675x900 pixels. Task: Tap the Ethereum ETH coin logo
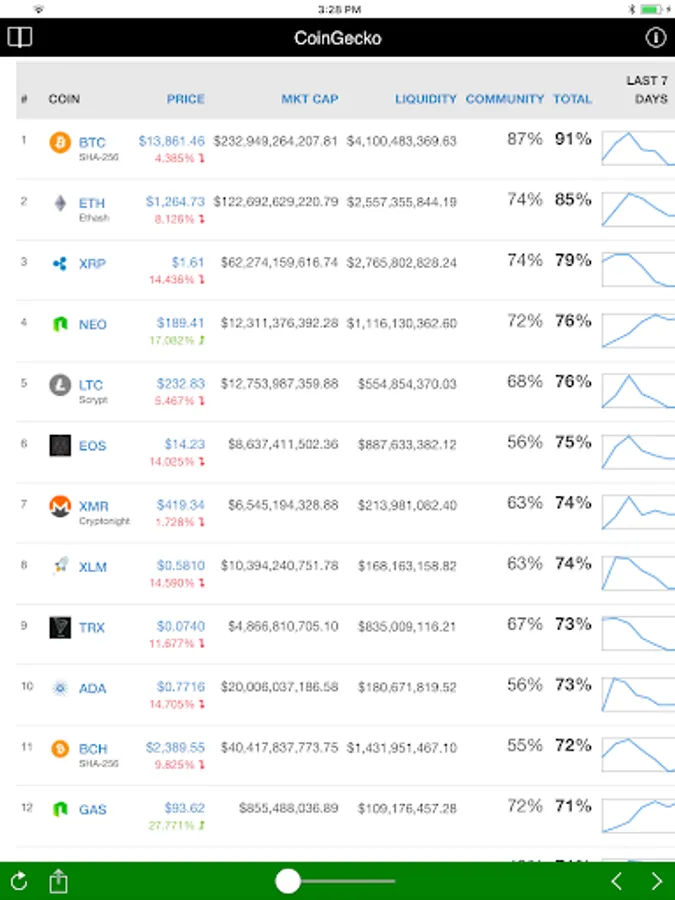pos(60,203)
